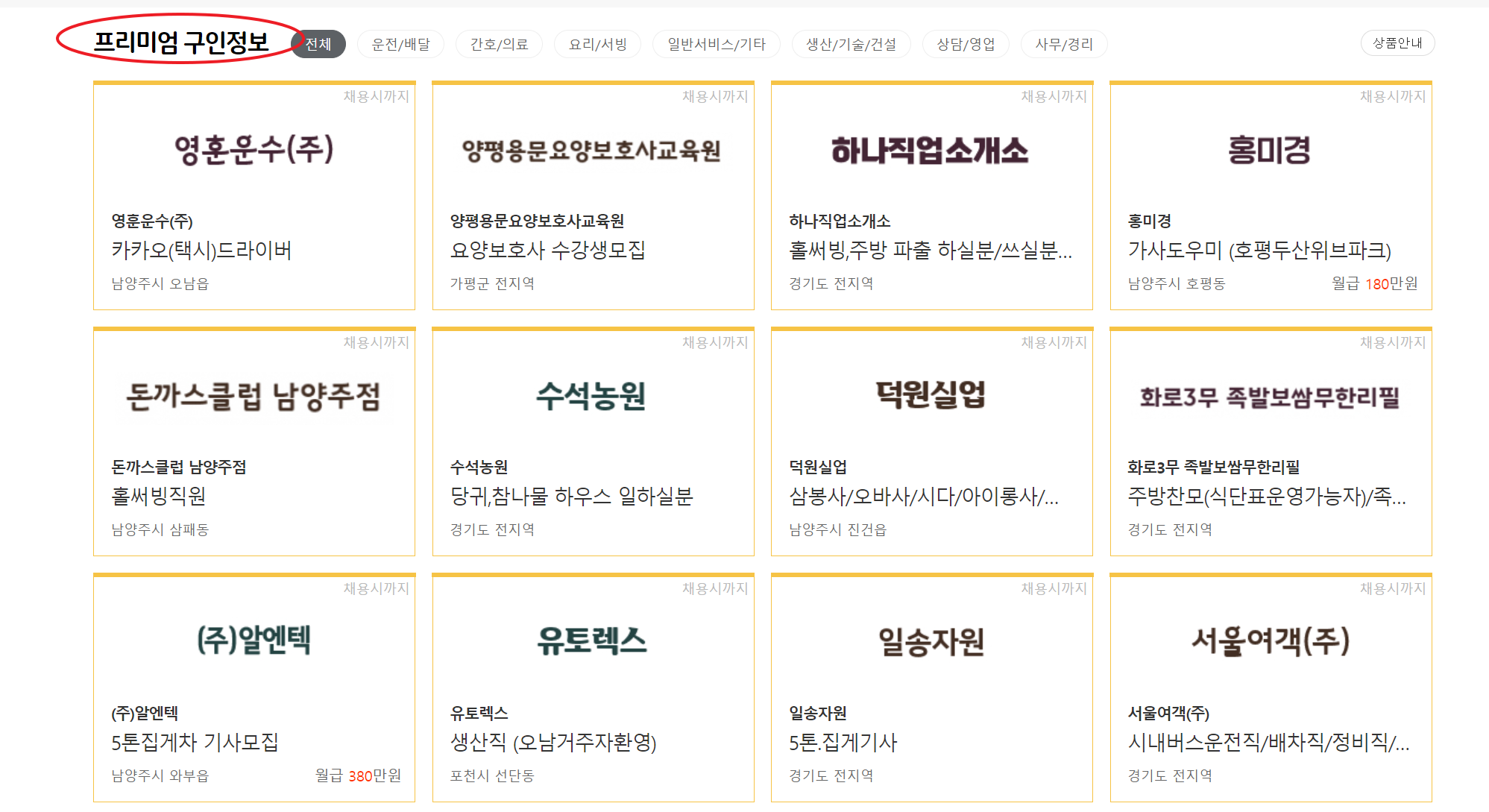This screenshot has width=1489, height=812.
Task: Click the 수석농원 logo banner
Action: [592, 396]
